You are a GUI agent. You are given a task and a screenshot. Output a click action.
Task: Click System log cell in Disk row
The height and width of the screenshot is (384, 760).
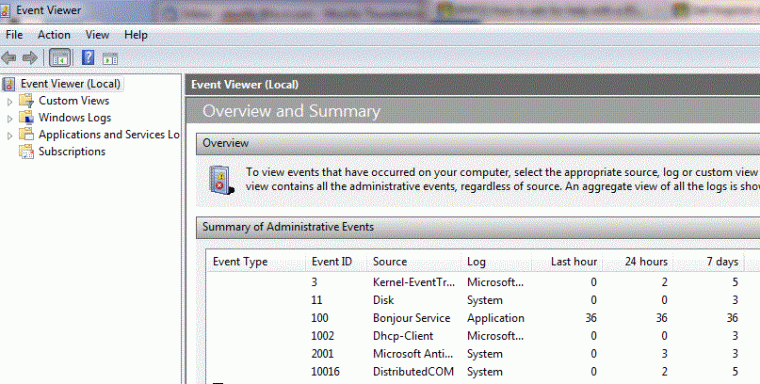coord(485,300)
